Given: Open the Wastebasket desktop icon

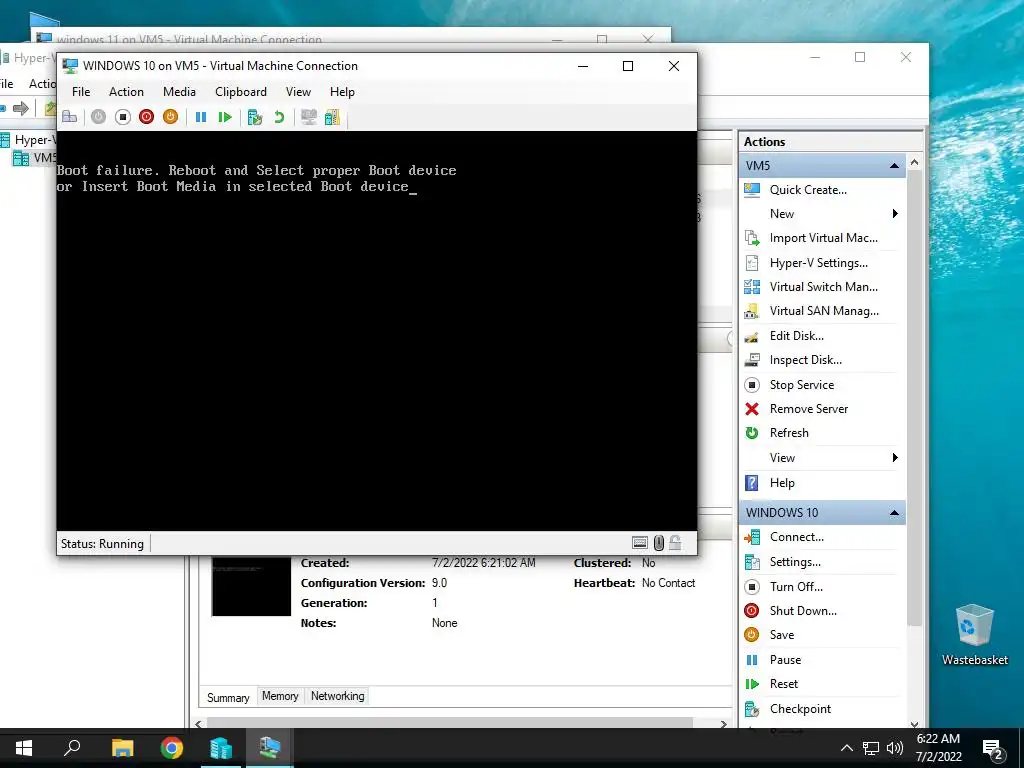Looking at the screenshot, I should pyautogui.click(x=974, y=635).
